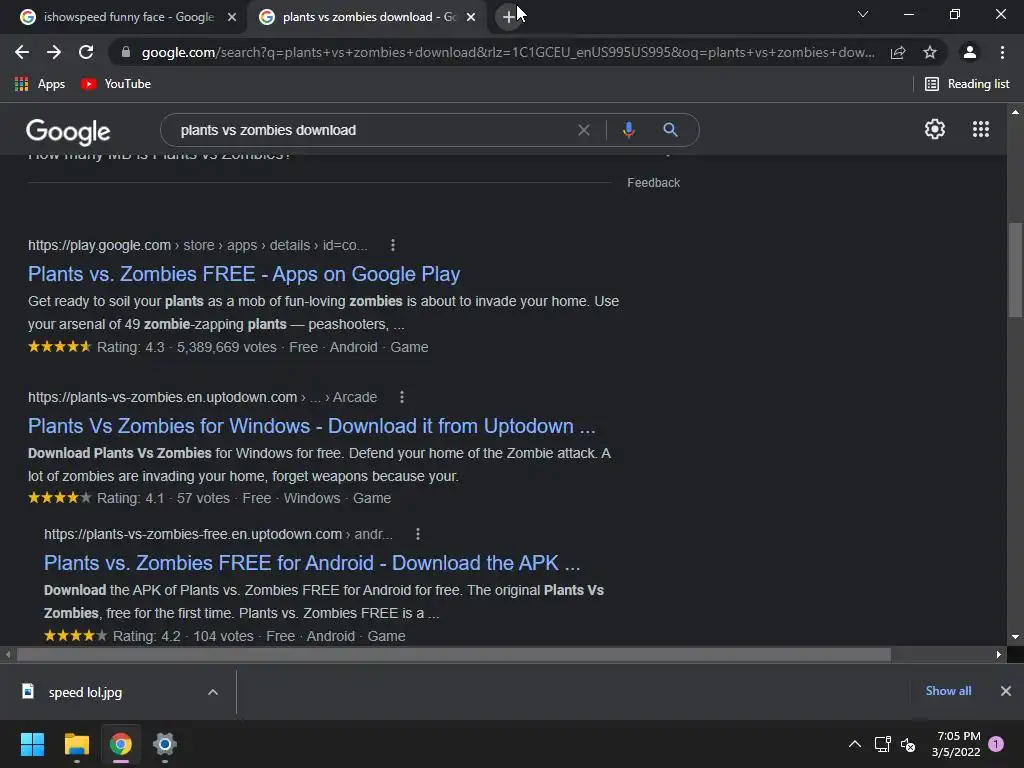Close the plants vs zombies tab
This screenshot has width=1024, height=768.
coord(471,17)
